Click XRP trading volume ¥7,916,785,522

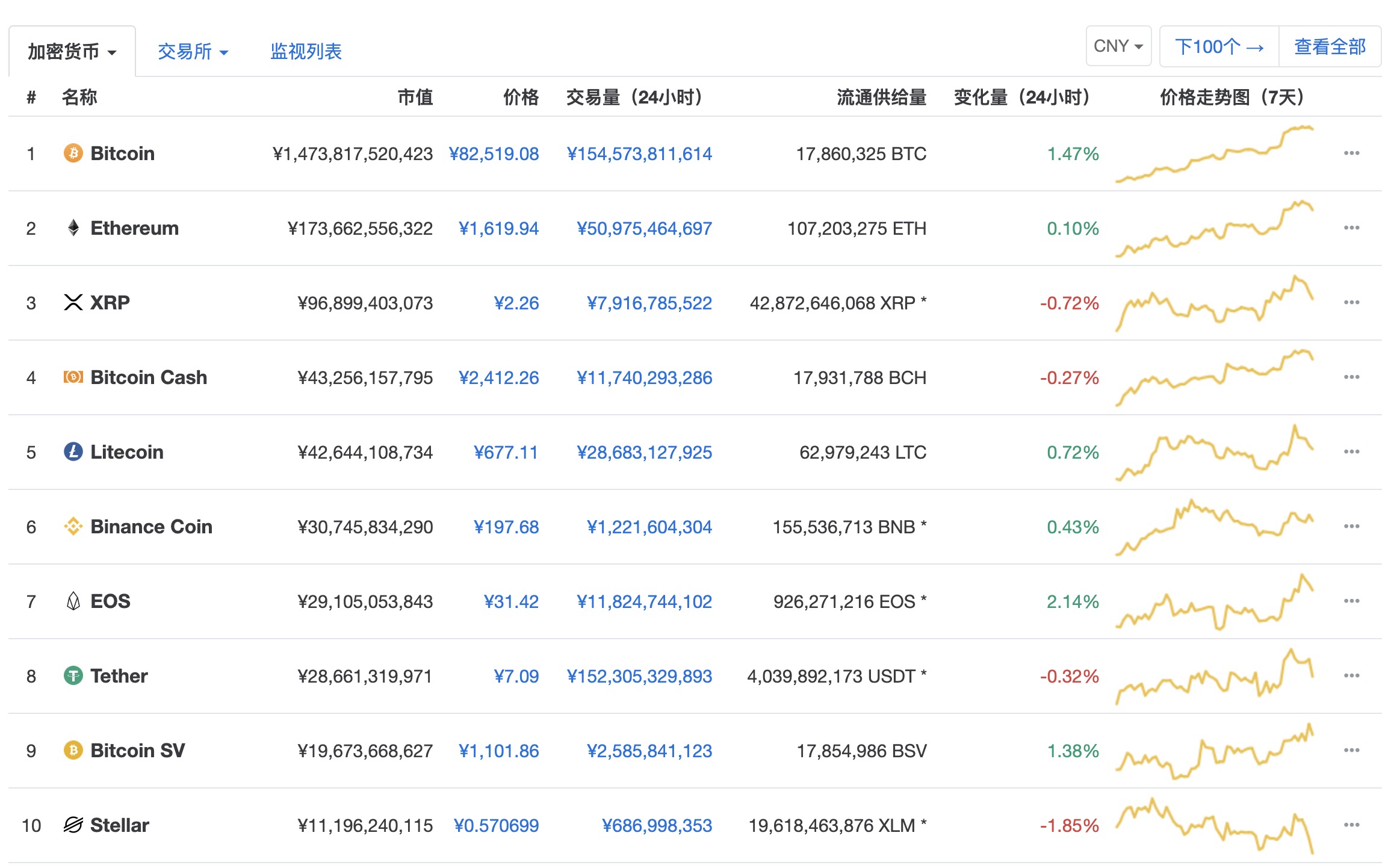[649, 303]
